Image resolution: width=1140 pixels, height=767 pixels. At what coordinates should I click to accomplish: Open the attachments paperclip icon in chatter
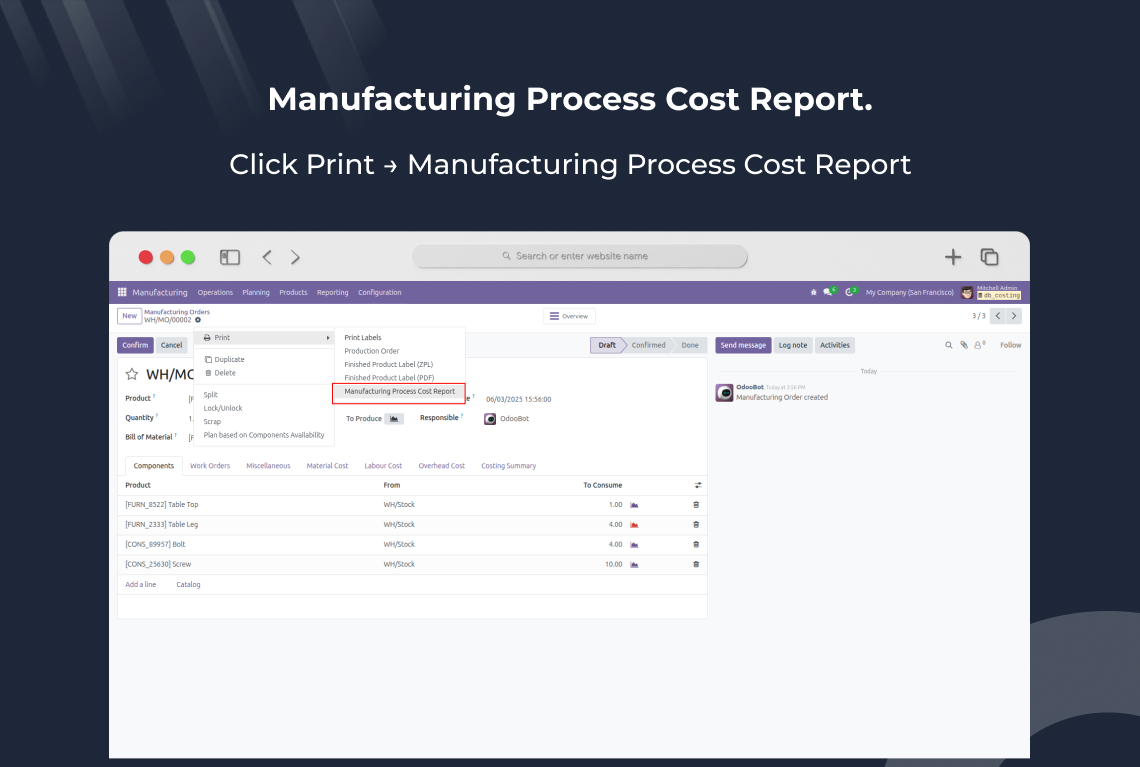tap(964, 345)
